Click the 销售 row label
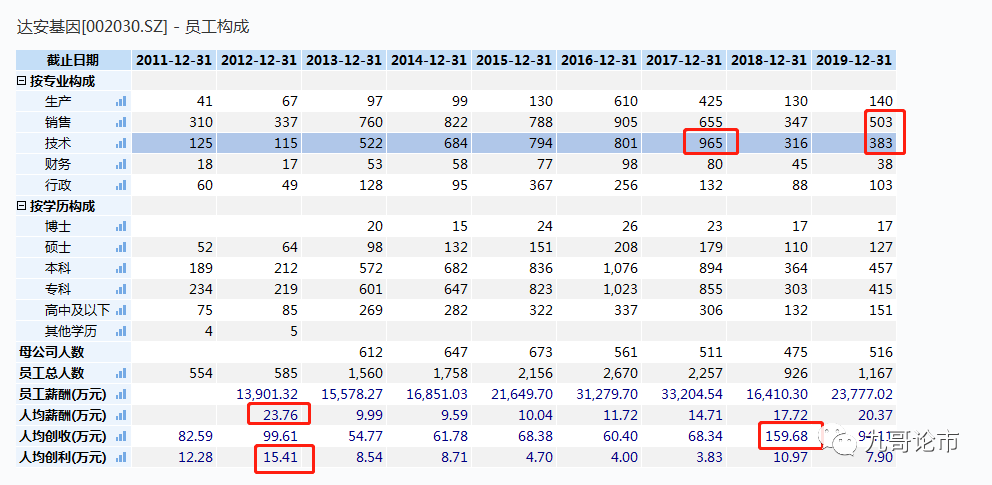Viewport: 992px width, 485px height. (x=58, y=122)
